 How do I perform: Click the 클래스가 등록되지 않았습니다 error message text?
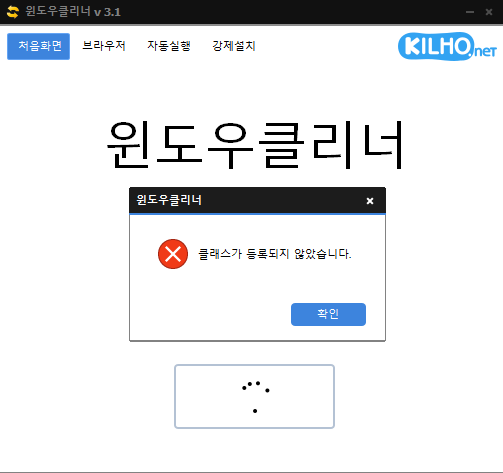point(275,254)
